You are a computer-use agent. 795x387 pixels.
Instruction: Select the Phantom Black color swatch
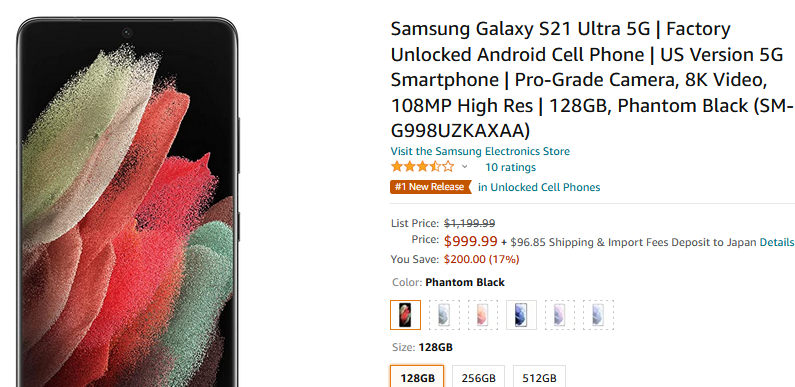[406, 315]
